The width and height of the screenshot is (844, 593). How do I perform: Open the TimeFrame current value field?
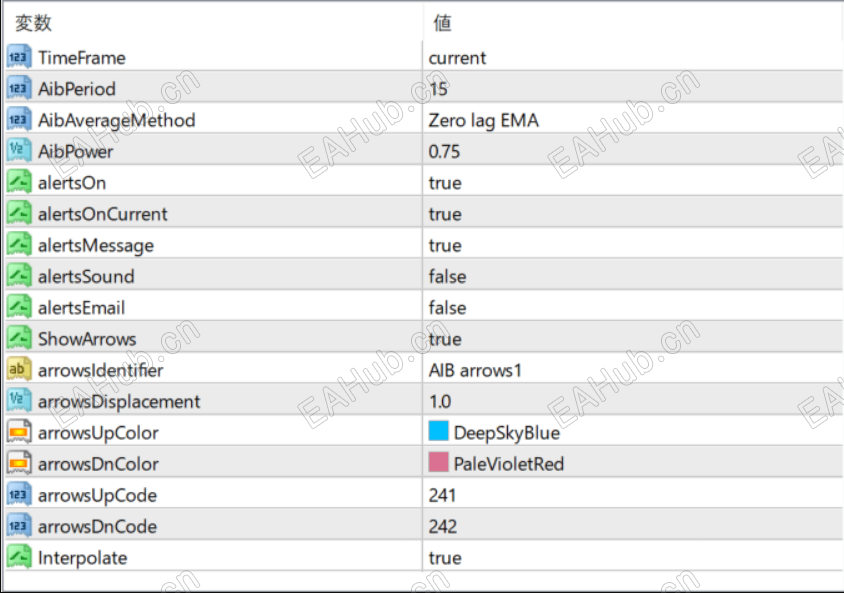457,58
